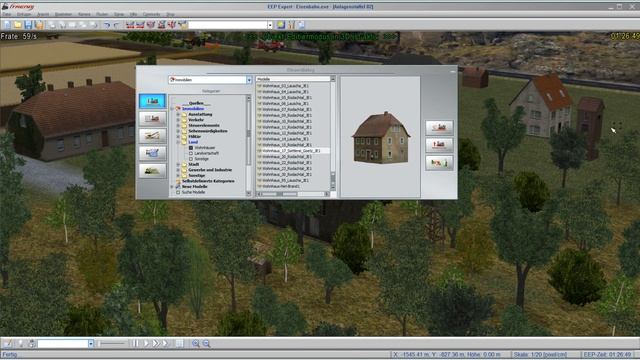Click the model list vertical scrollbar
Image resolution: width=640 pixels, height=360 pixels.
tap(333, 133)
